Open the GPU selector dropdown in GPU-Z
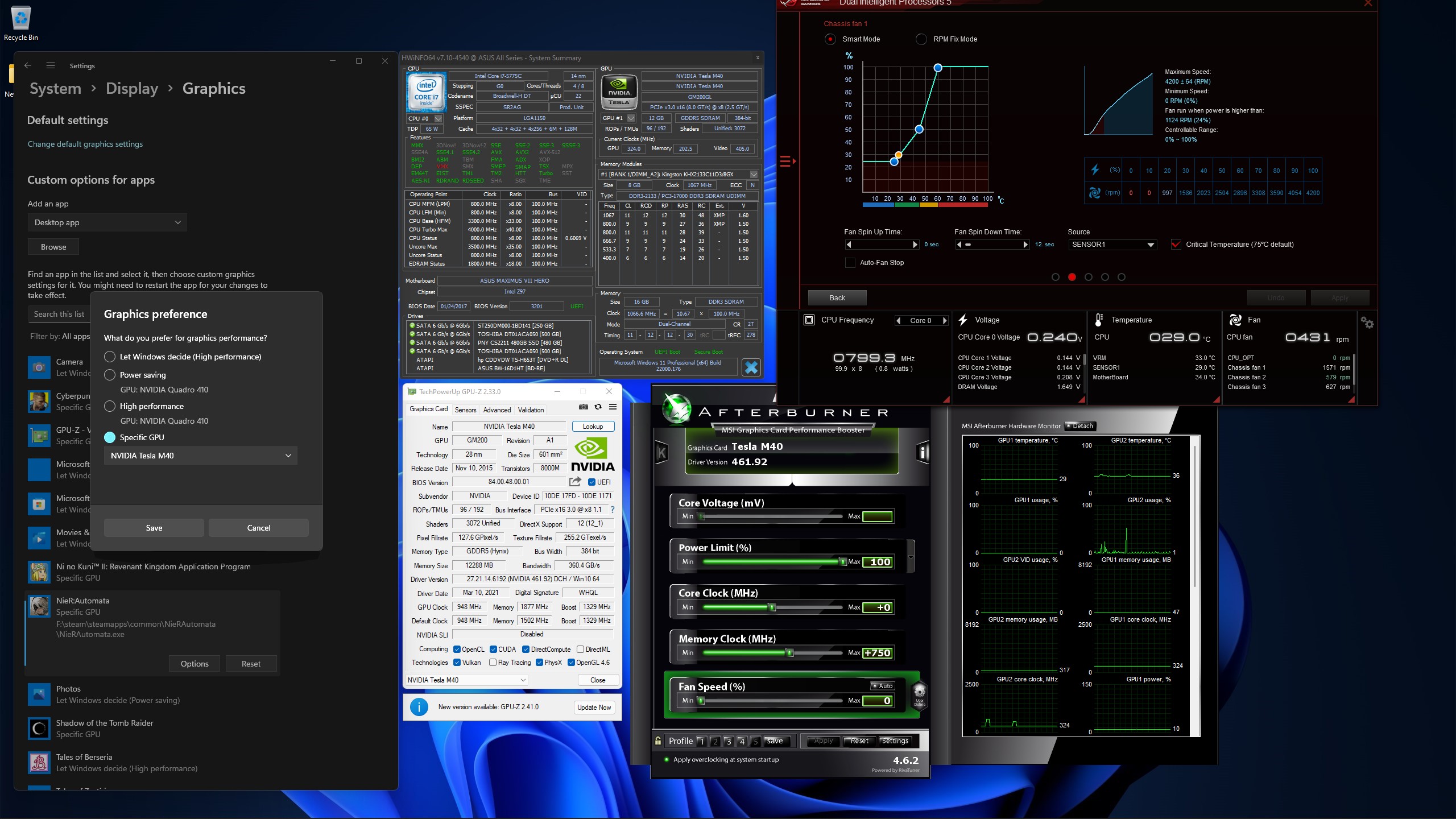This screenshot has height=819, width=1456. [467, 680]
